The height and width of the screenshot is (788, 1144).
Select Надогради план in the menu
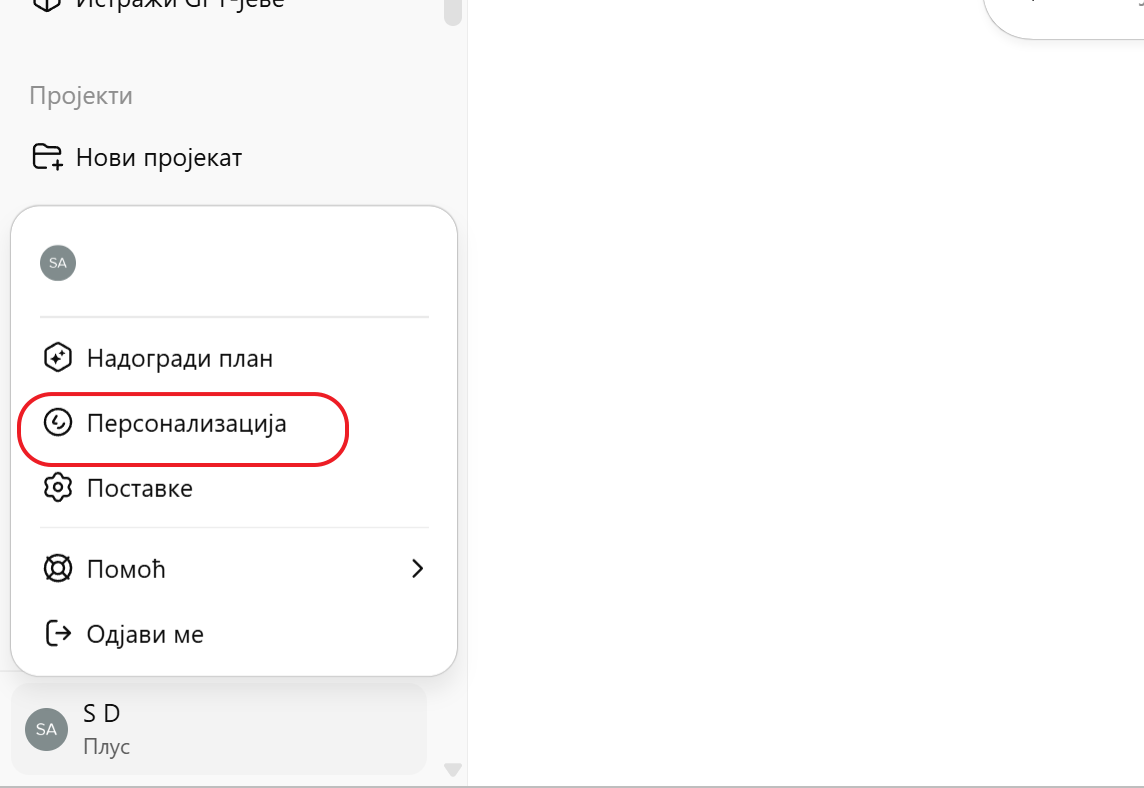pos(180,358)
